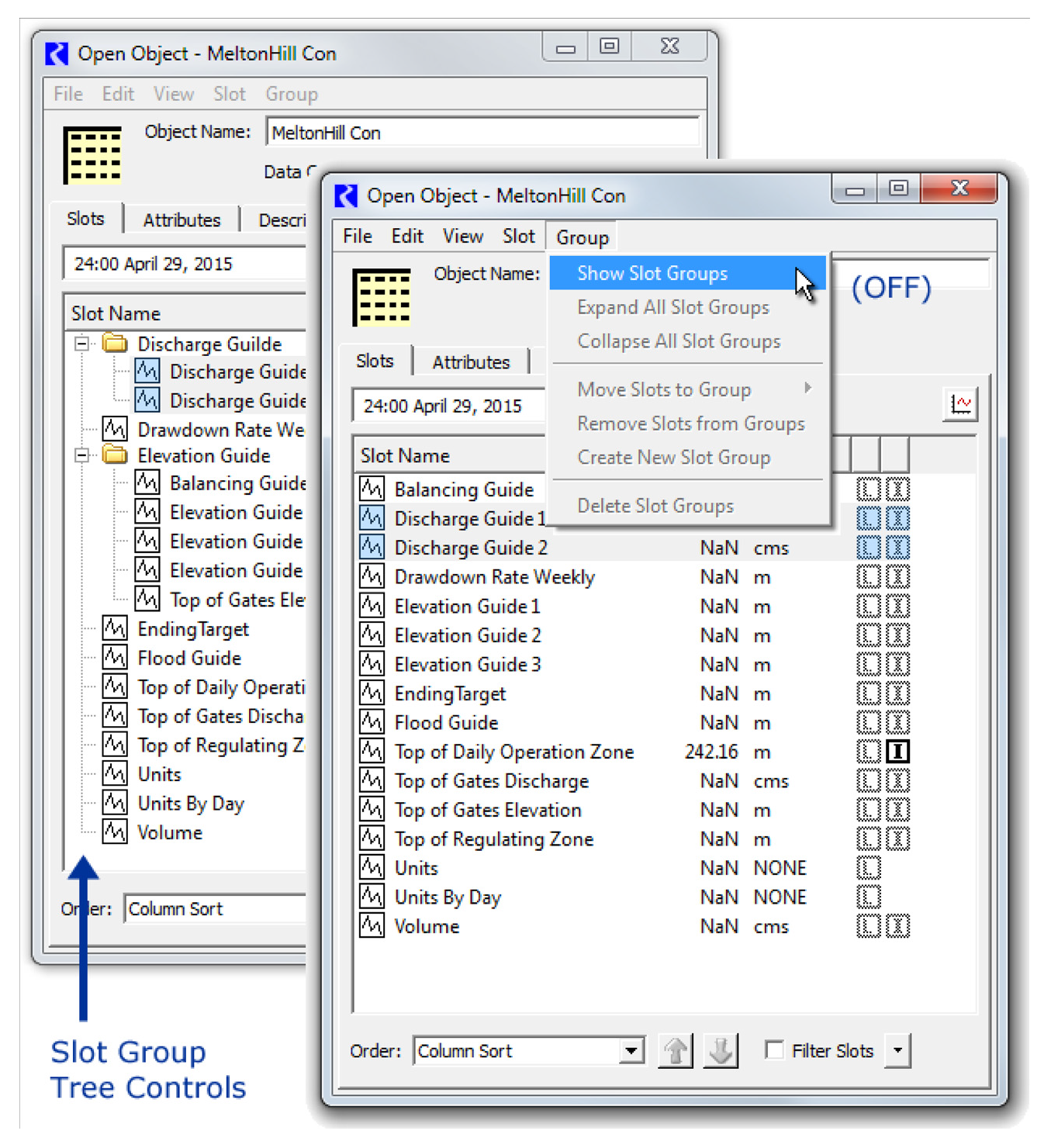Collapse the Elevation Guide group in tree

coord(81,455)
